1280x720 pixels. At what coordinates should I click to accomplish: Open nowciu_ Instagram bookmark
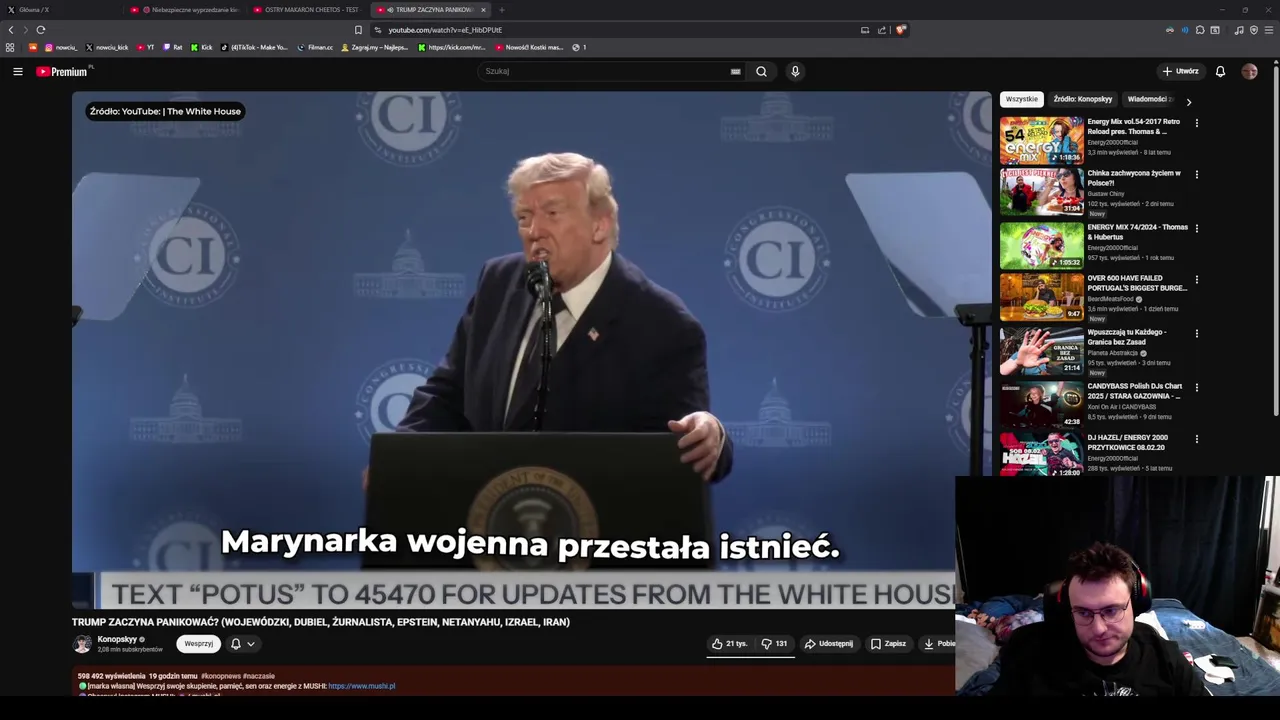click(61, 47)
